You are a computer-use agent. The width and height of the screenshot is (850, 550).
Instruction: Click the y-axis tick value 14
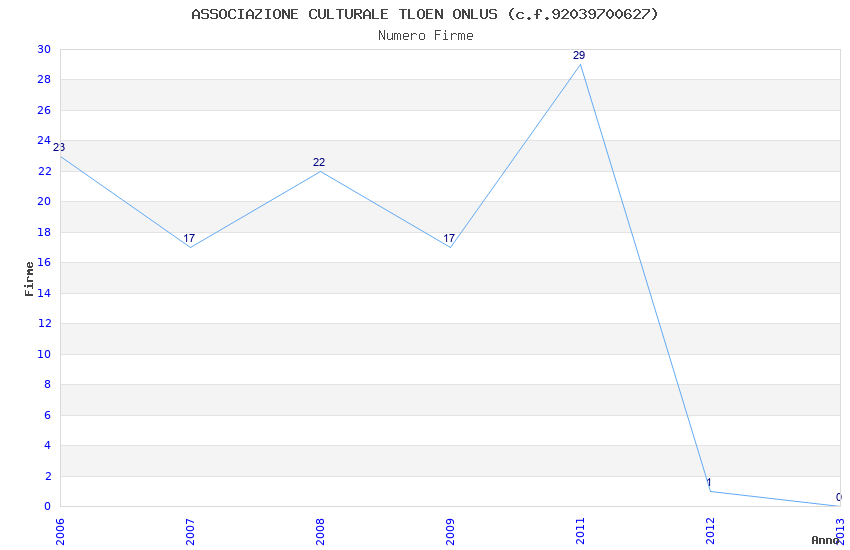pos(44,293)
